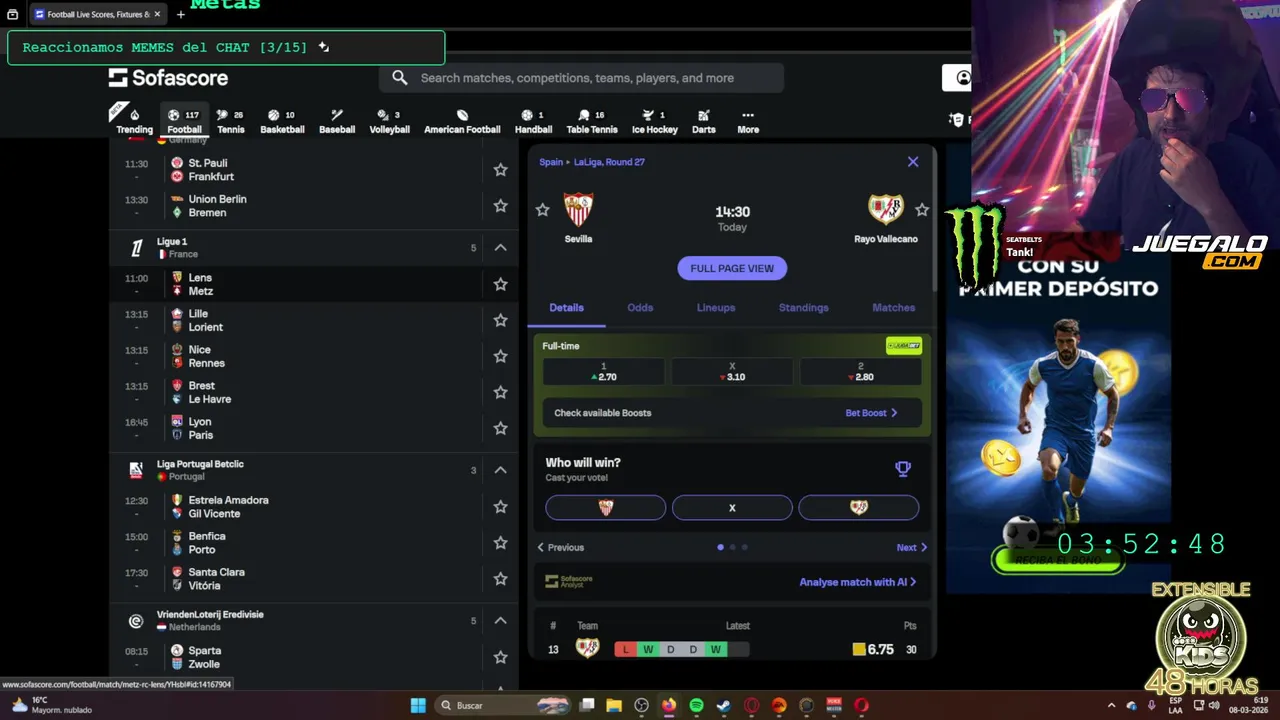
Task: Click the FULL PAGE VIEW button
Action: coord(732,268)
